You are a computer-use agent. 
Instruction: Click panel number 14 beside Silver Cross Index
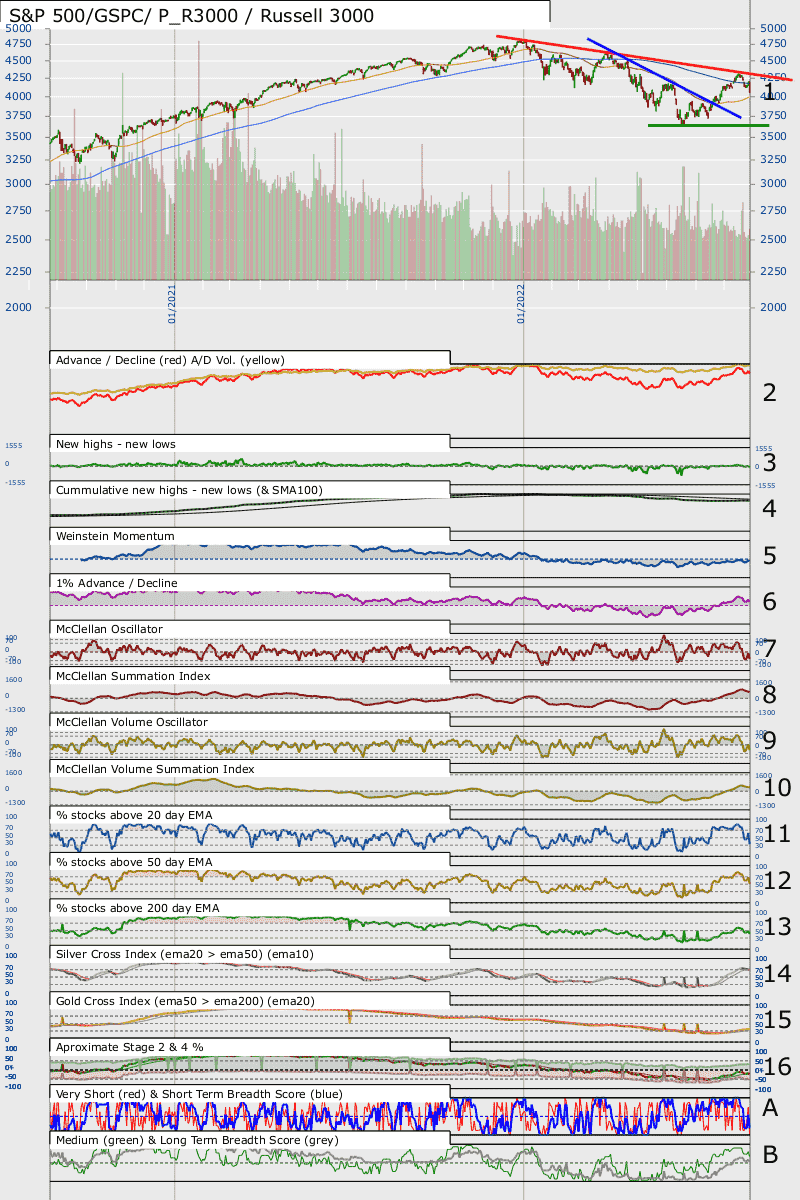[x=777, y=973]
